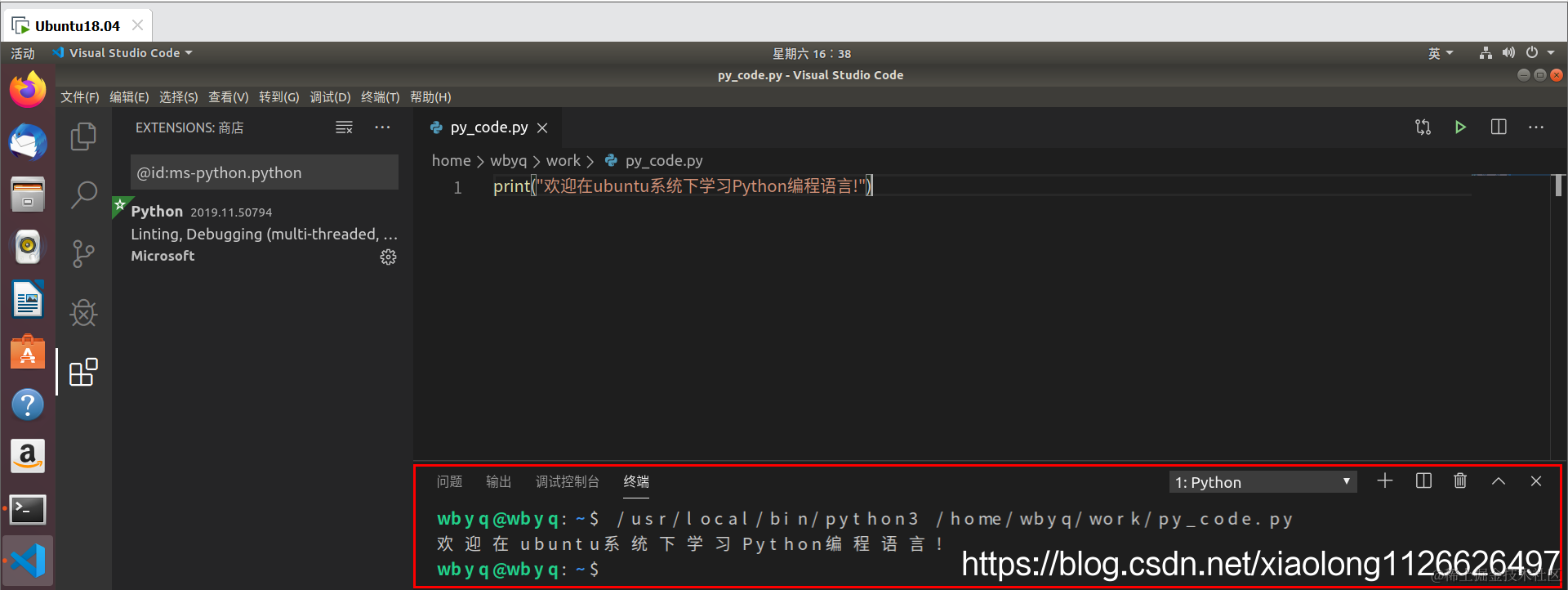
Task: Open LibreOffice Writer from the dock
Action: (28, 299)
